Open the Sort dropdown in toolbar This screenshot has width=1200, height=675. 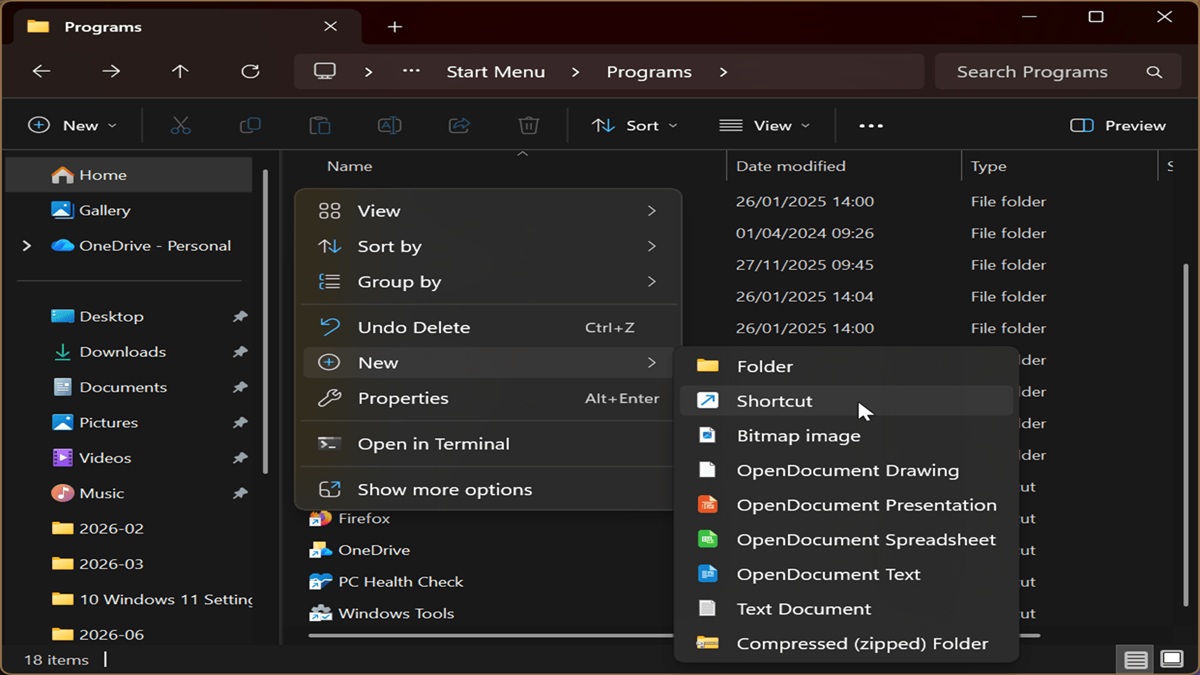(635, 125)
